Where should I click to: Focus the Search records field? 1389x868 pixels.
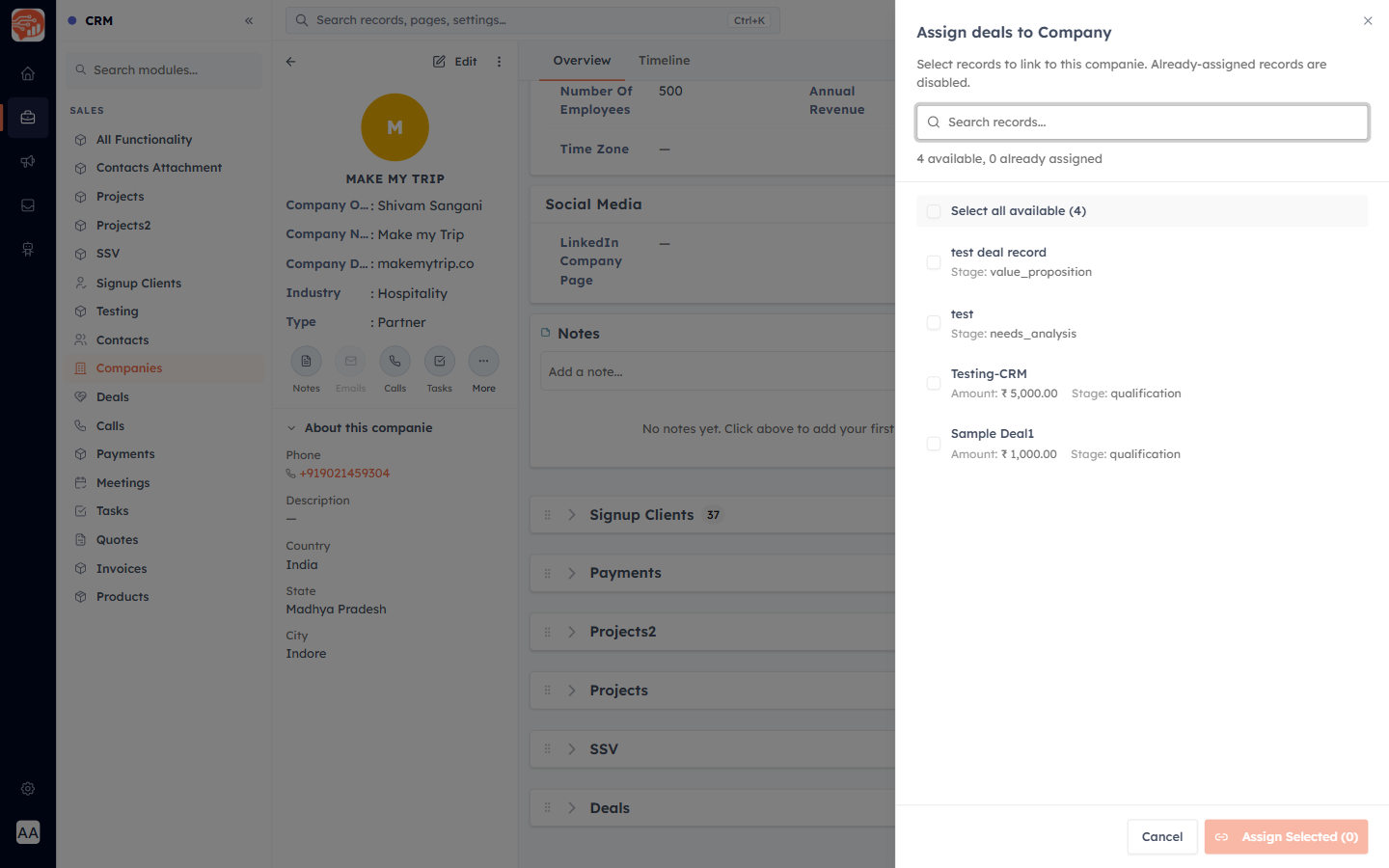point(1142,122)
